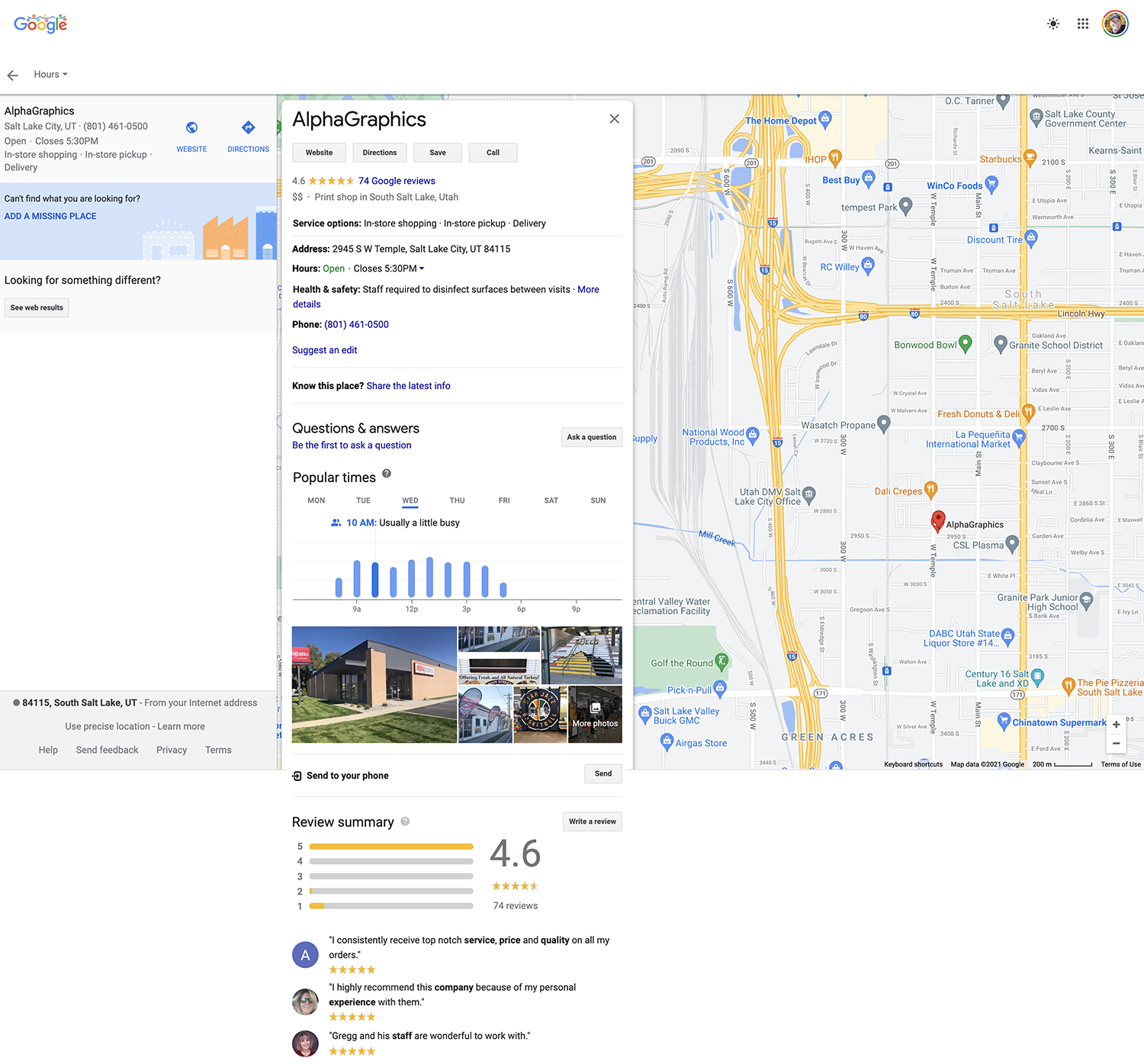
Task: Toggle the dark theme sun icon
Action: [x=1053, y=24]
